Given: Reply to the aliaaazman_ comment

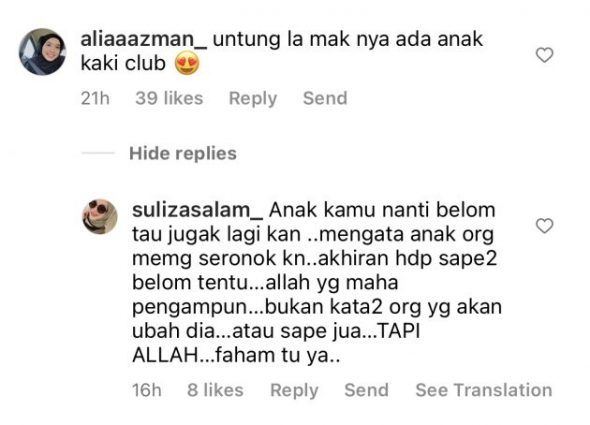Looking at the screenshot, I should tap(253, 99).
